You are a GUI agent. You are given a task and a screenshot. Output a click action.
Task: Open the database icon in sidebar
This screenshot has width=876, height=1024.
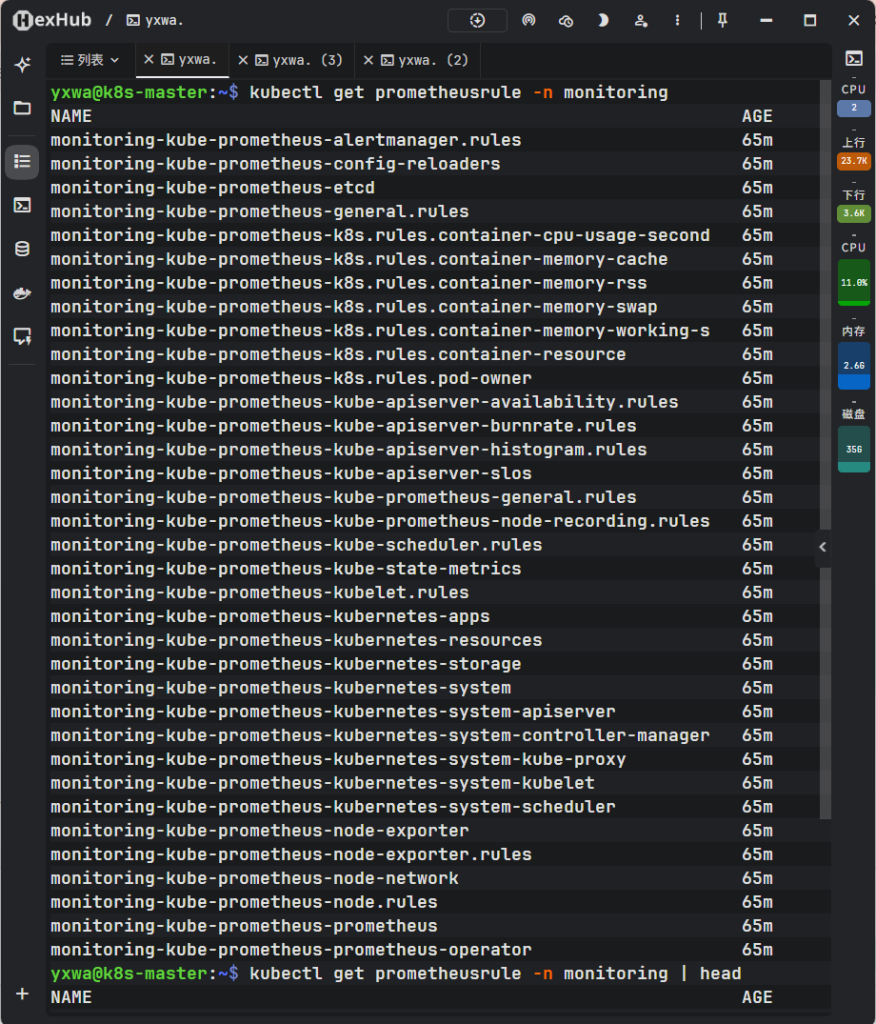[22, 249]
